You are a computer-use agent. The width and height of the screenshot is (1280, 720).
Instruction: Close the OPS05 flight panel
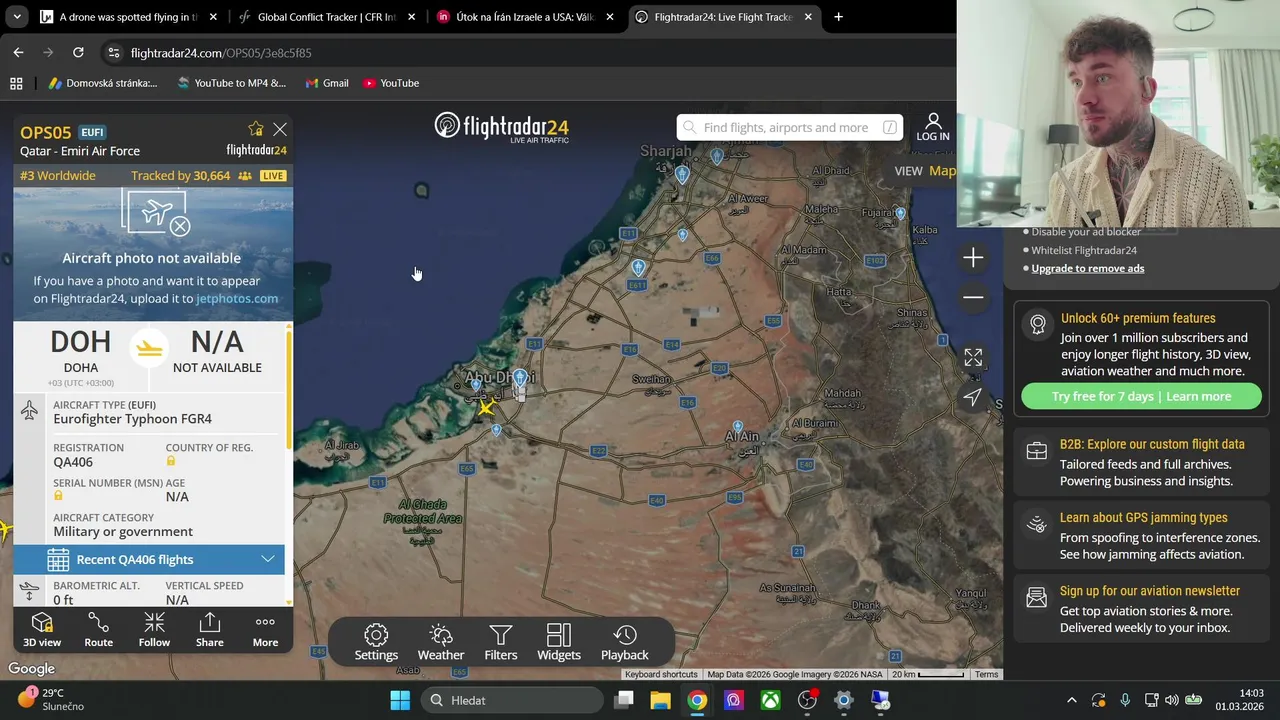pos(280,129)
